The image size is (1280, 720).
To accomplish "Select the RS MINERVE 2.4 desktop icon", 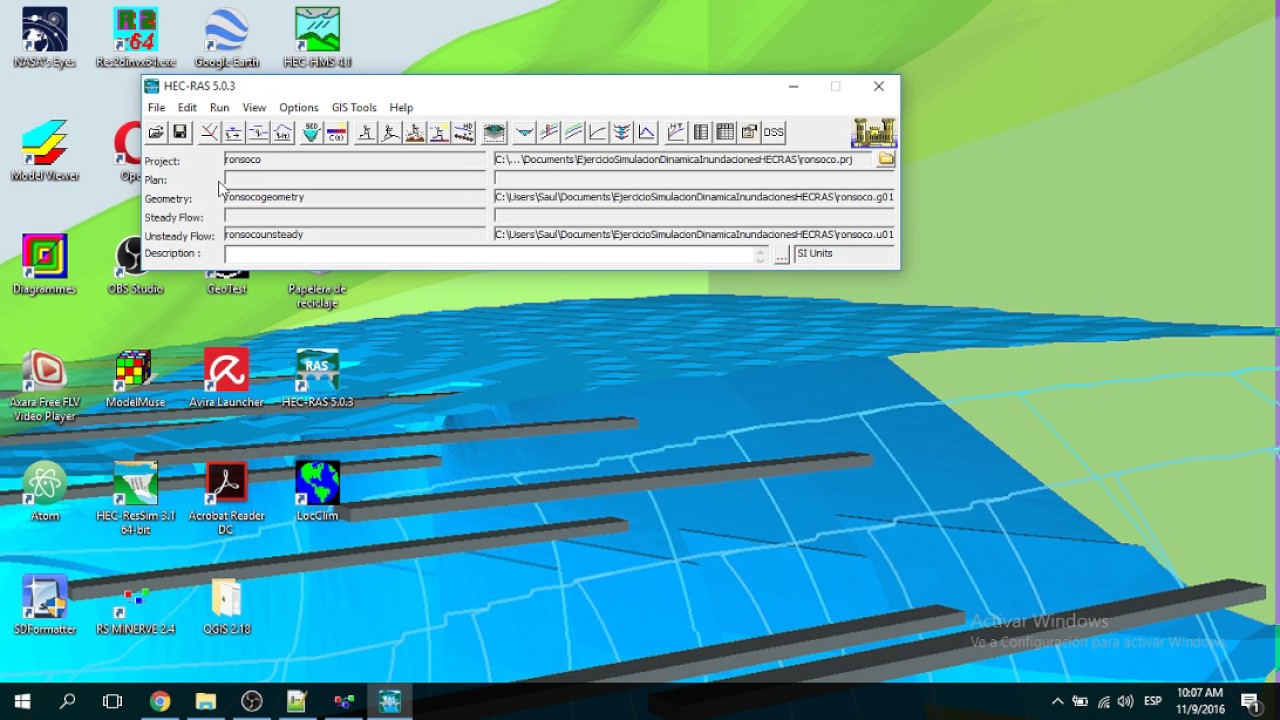I will point(135,606).
